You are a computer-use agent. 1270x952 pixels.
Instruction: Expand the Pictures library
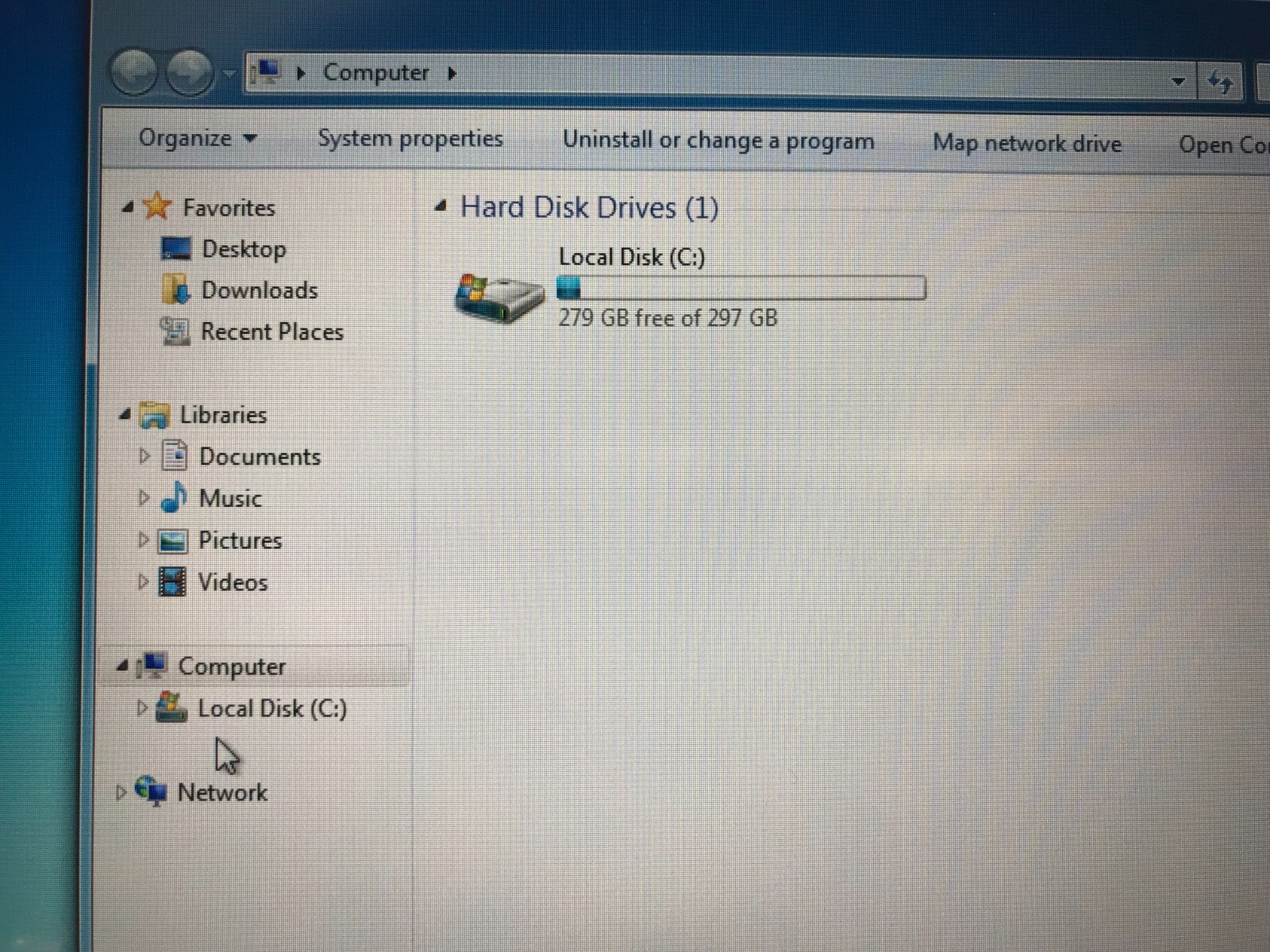click(x=144, y=540)
